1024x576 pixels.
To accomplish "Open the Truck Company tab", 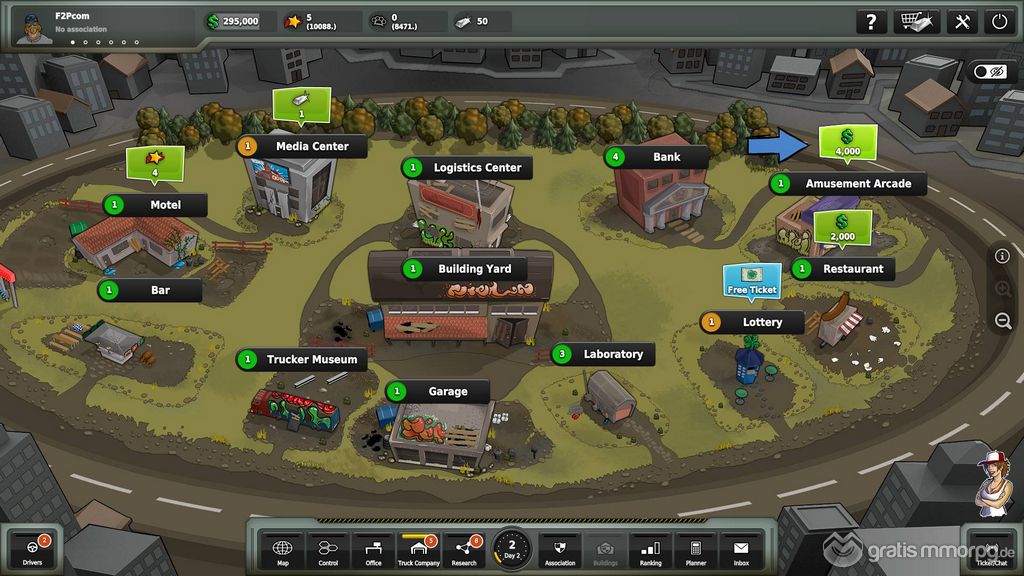I will click(419, 551).
